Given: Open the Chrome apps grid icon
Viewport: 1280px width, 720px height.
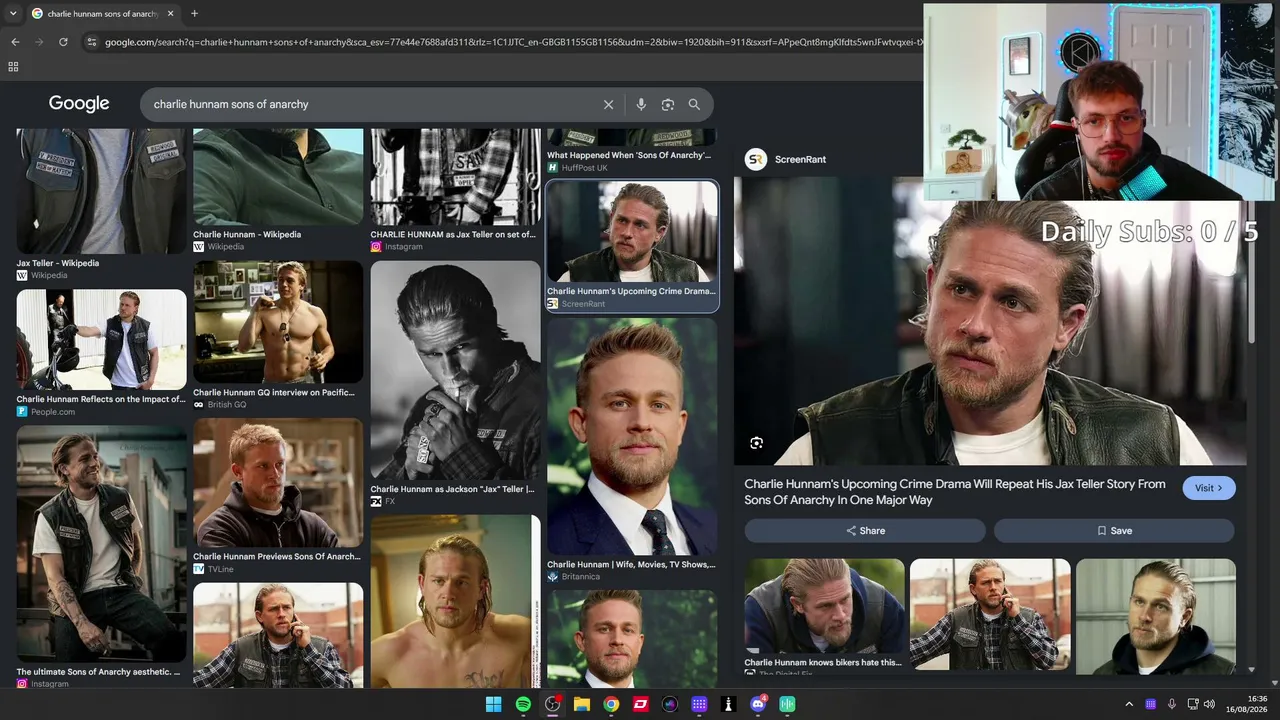Looking at the screenshot, I should (13, 67).
